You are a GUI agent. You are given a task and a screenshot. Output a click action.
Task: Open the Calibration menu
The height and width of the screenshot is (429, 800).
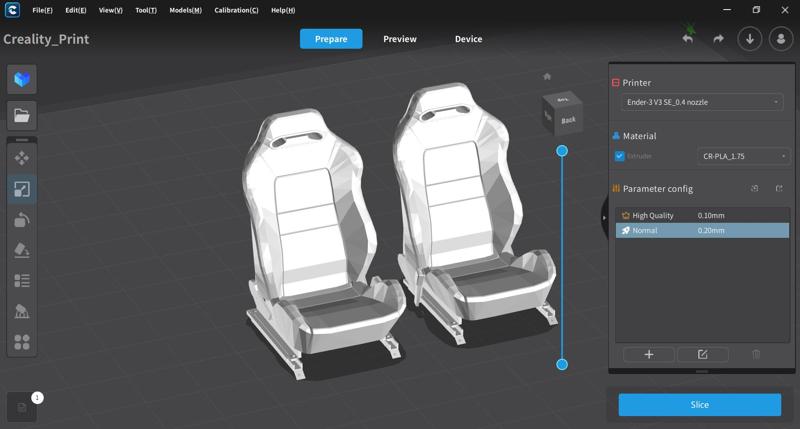point(236,10)
